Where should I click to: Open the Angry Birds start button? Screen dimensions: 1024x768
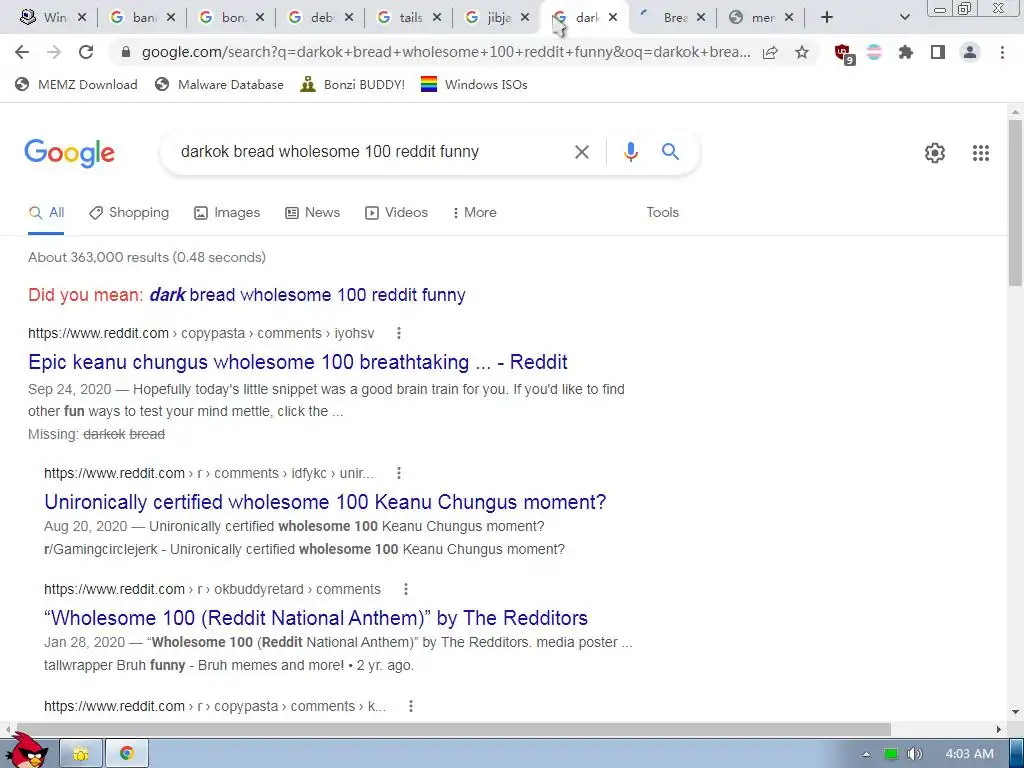29,751
